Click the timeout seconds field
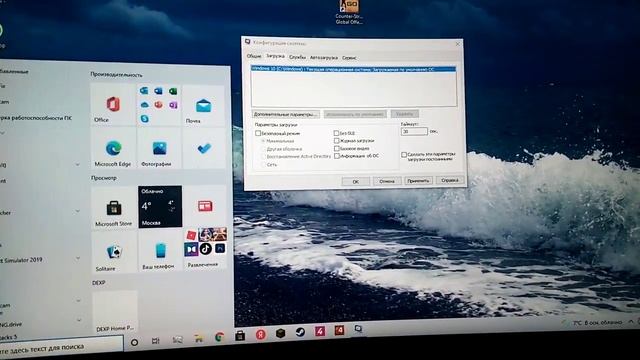 point(414,131)
